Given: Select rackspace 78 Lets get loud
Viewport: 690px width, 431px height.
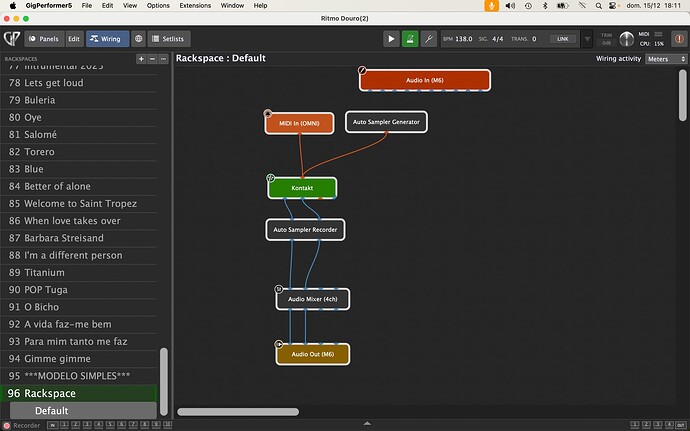Looking at the screenshot, I should [79, 83].
